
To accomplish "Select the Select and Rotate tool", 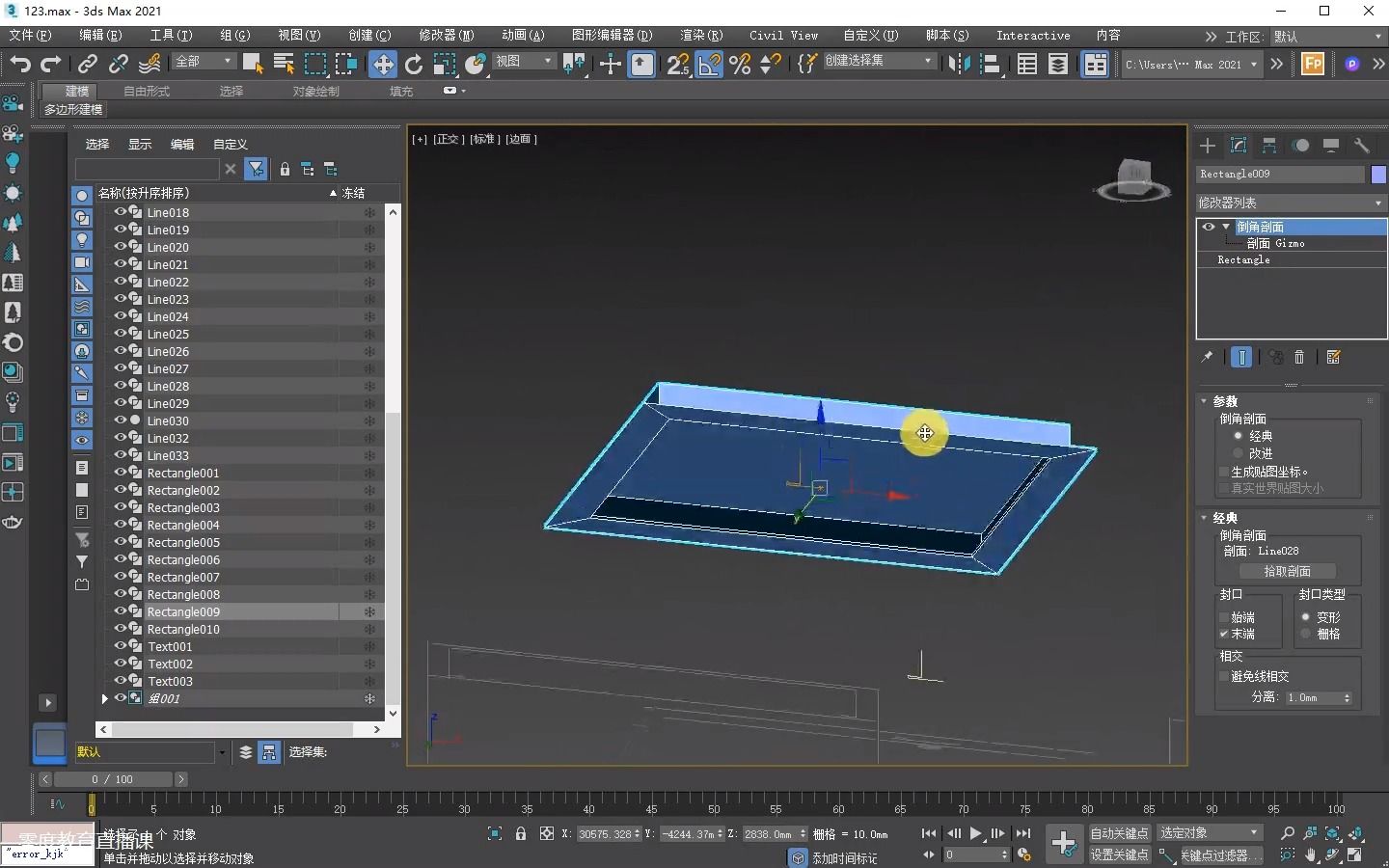I will 414,65.
